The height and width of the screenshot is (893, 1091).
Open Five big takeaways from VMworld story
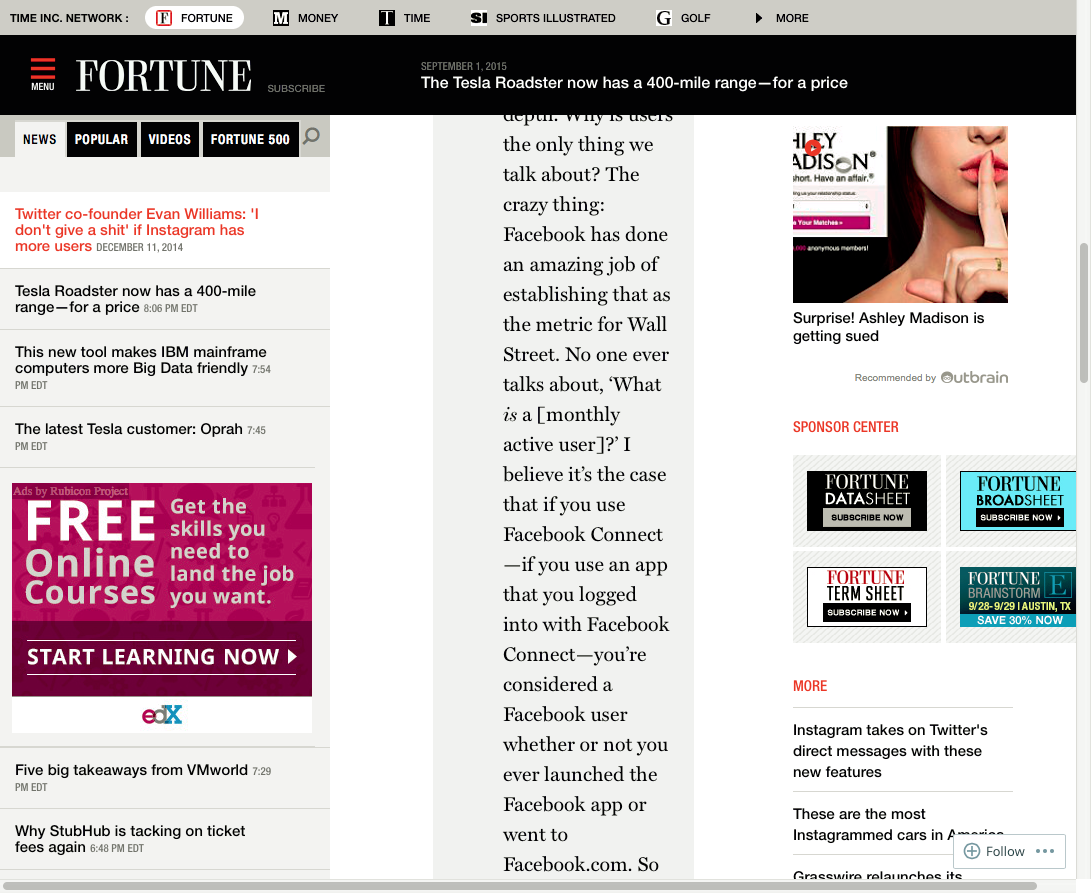point(143,777)
